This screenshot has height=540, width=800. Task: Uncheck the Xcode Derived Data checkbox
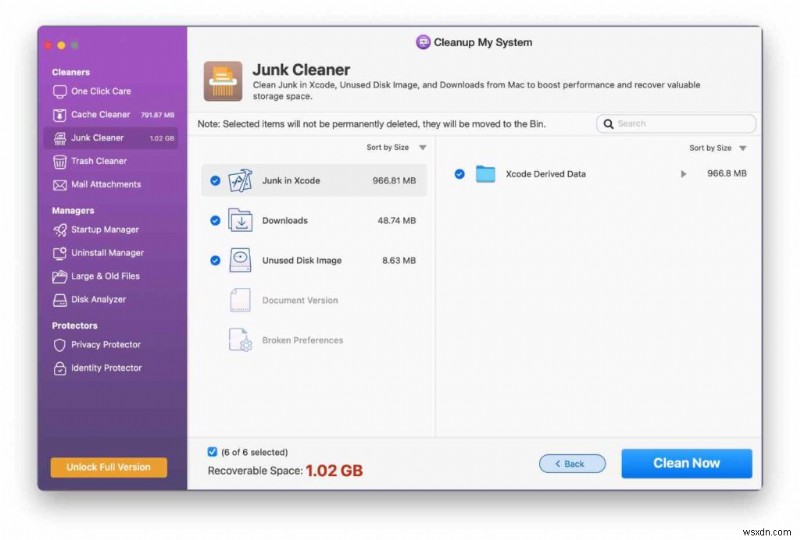(460, 174)
